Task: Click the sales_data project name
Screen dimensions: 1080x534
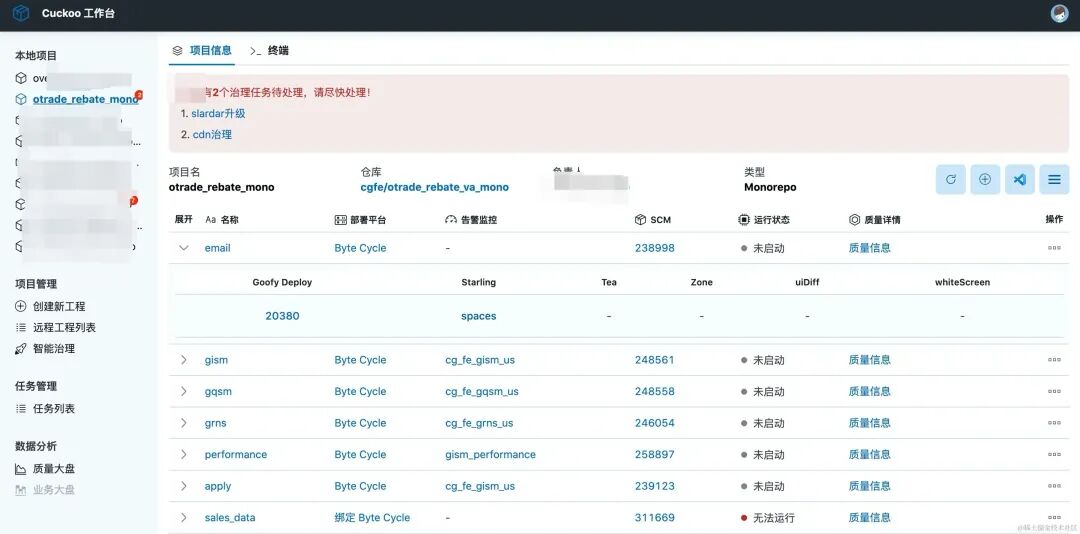Action: point(230,517)
